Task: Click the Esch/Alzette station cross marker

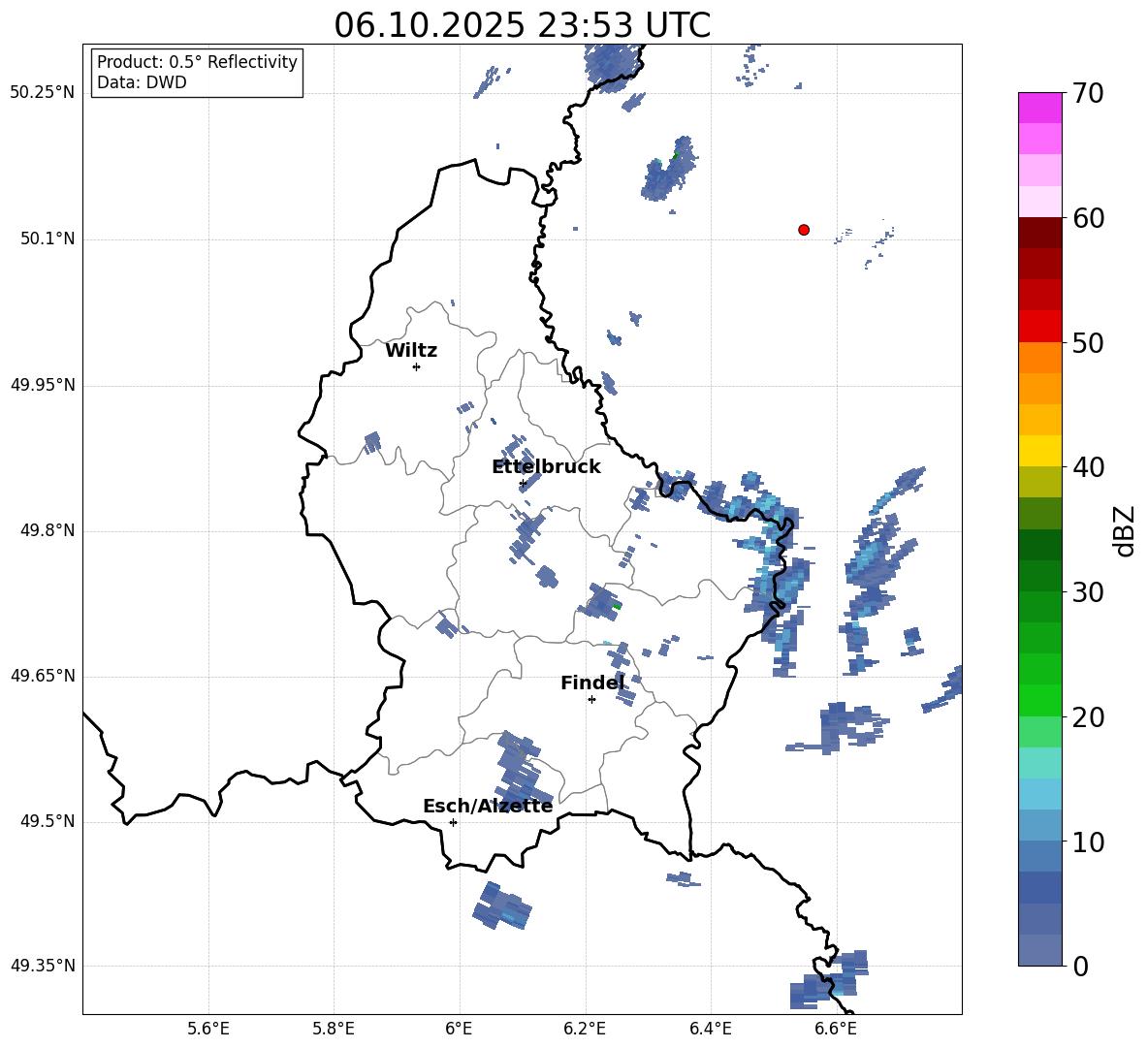Action: pyautogui.click(x=453, y=822)
